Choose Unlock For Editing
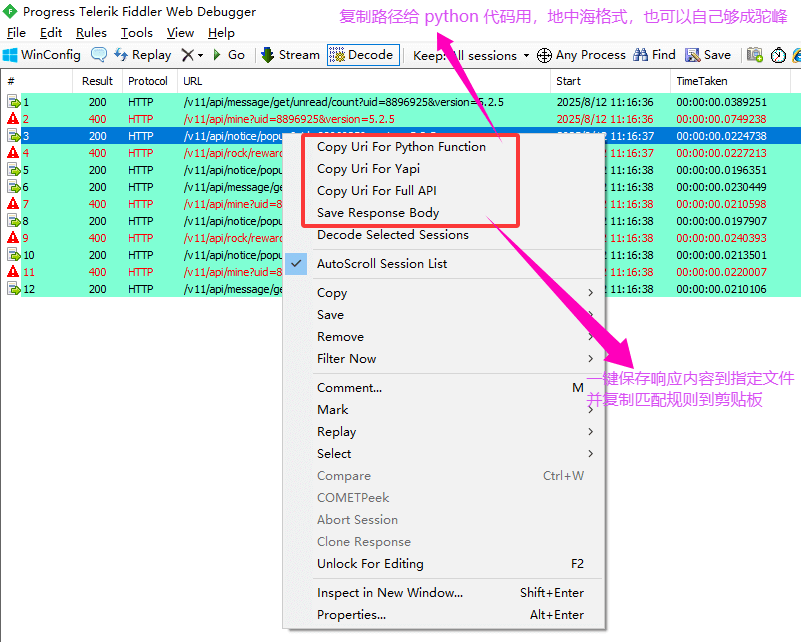 370,564
